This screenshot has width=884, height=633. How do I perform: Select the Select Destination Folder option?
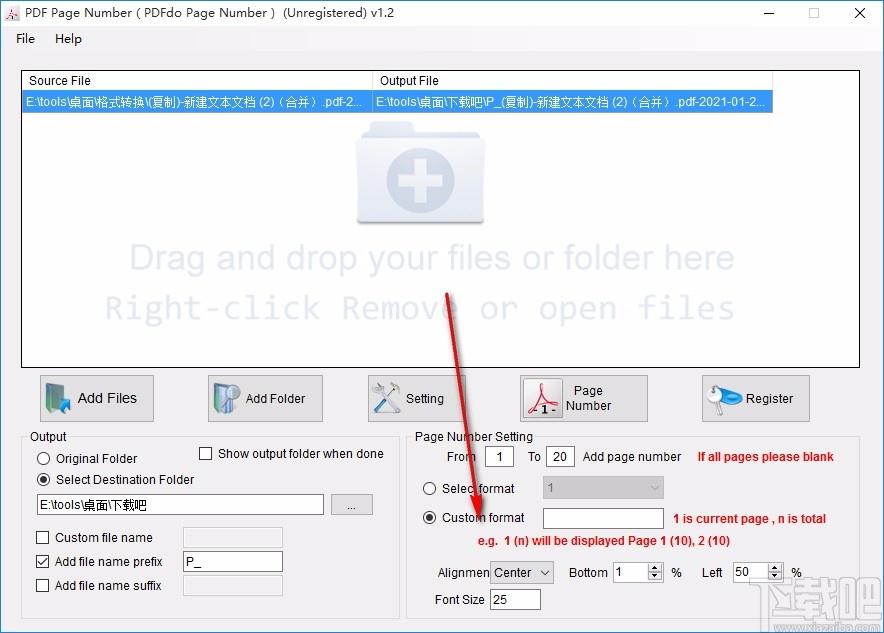tap(43, 480)
